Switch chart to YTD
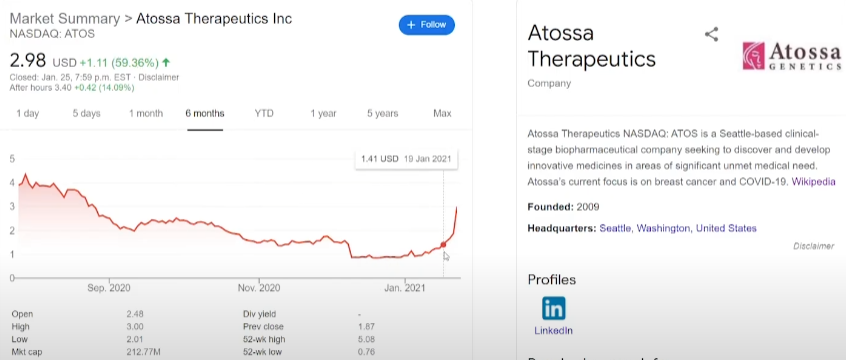This screenshot has height=360, width=846. point(264,113)
